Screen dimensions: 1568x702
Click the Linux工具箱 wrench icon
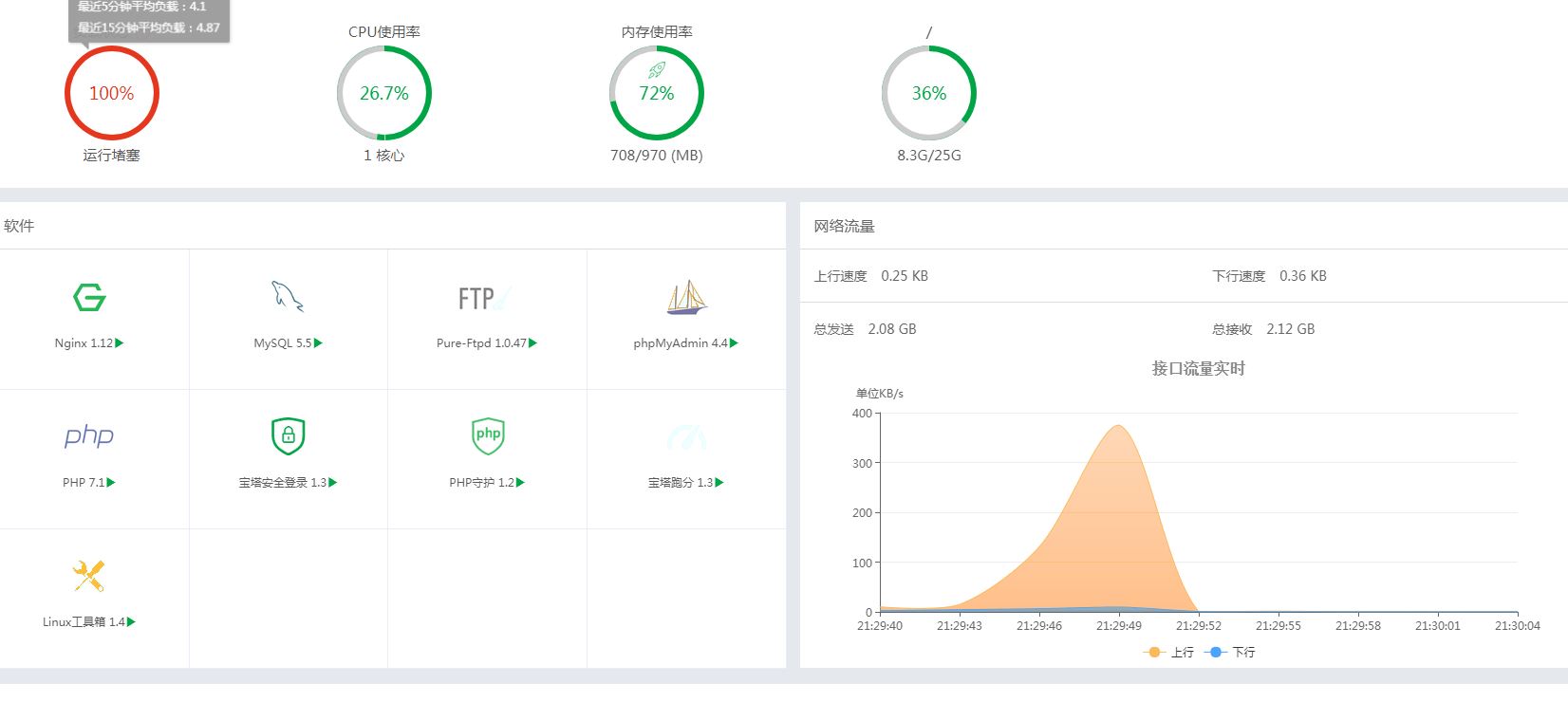click(89, 575)
